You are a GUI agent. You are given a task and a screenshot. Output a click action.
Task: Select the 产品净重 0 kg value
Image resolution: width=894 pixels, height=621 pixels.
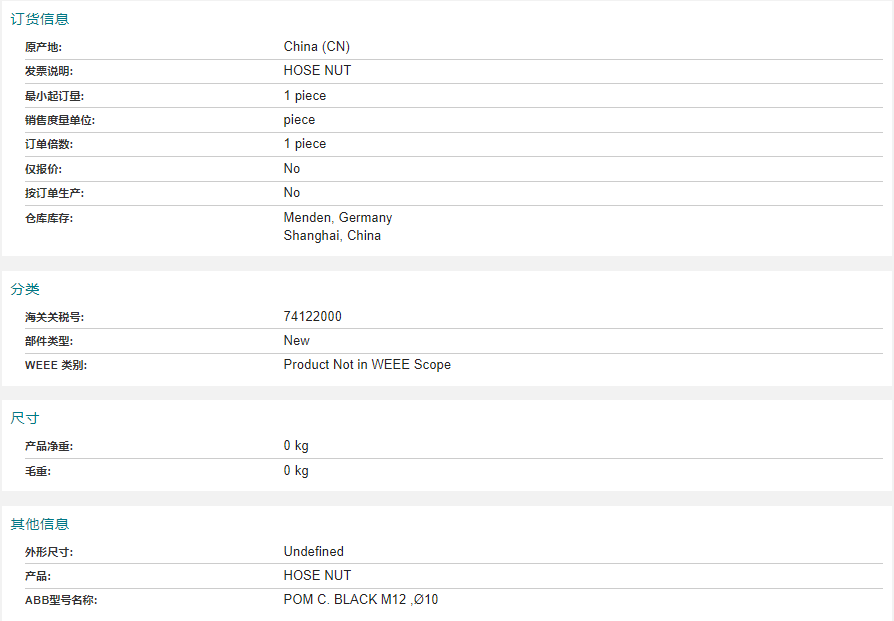point(296,445)
